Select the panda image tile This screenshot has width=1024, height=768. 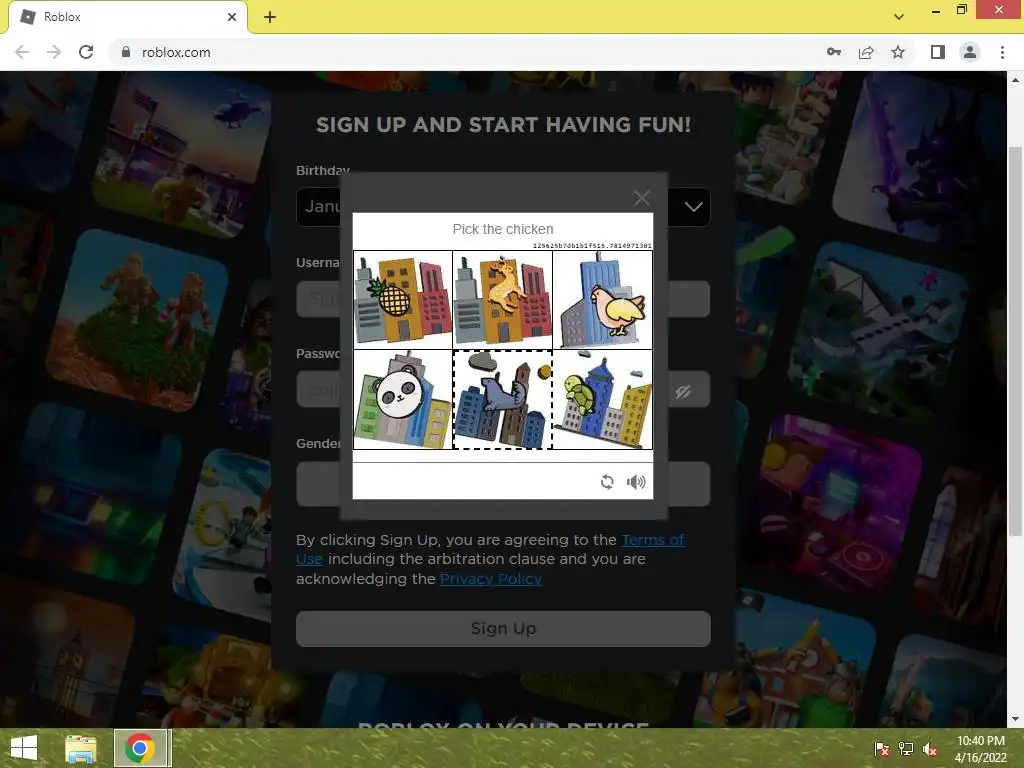[403, 399]
